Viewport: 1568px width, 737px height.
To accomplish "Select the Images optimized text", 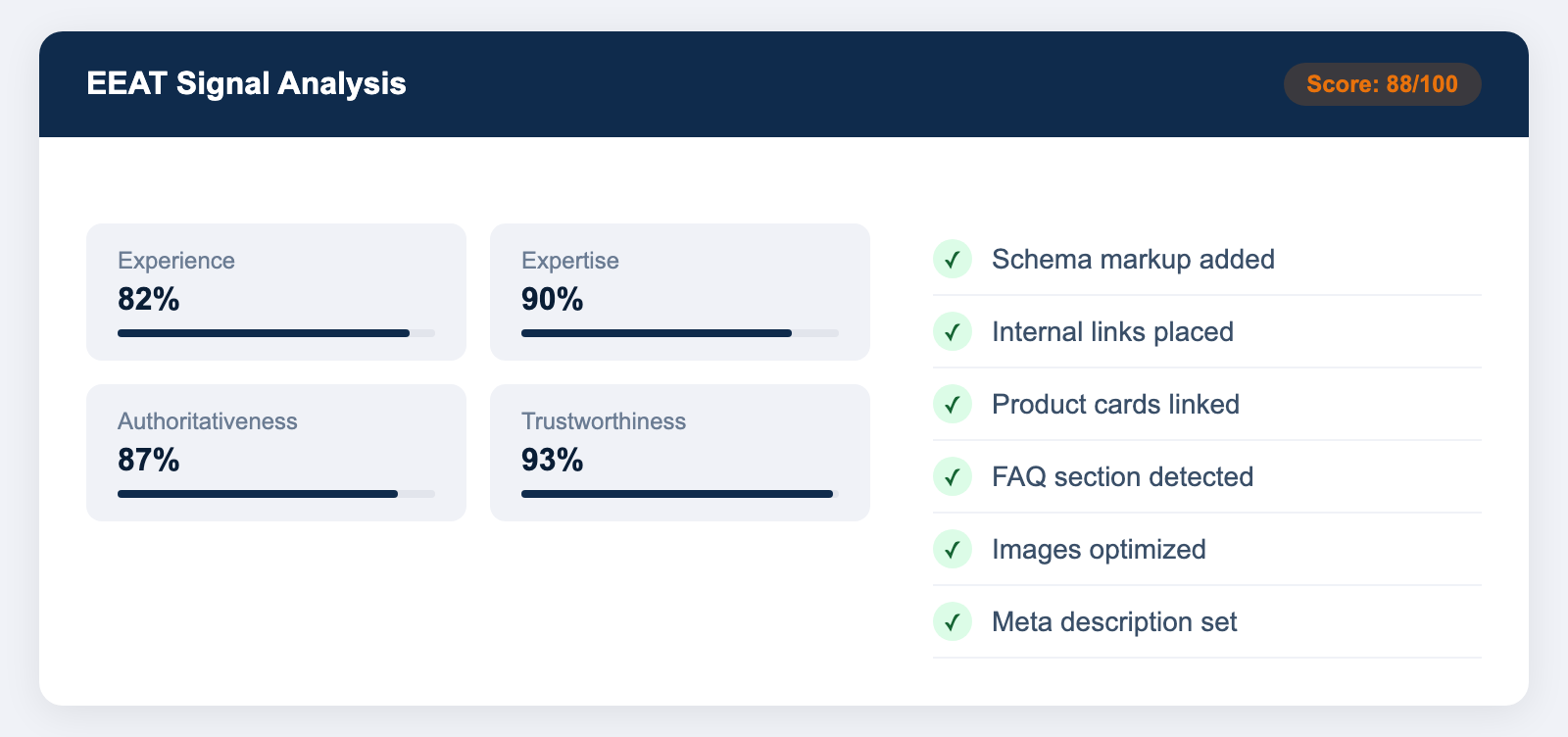I will pos(1099,549).
